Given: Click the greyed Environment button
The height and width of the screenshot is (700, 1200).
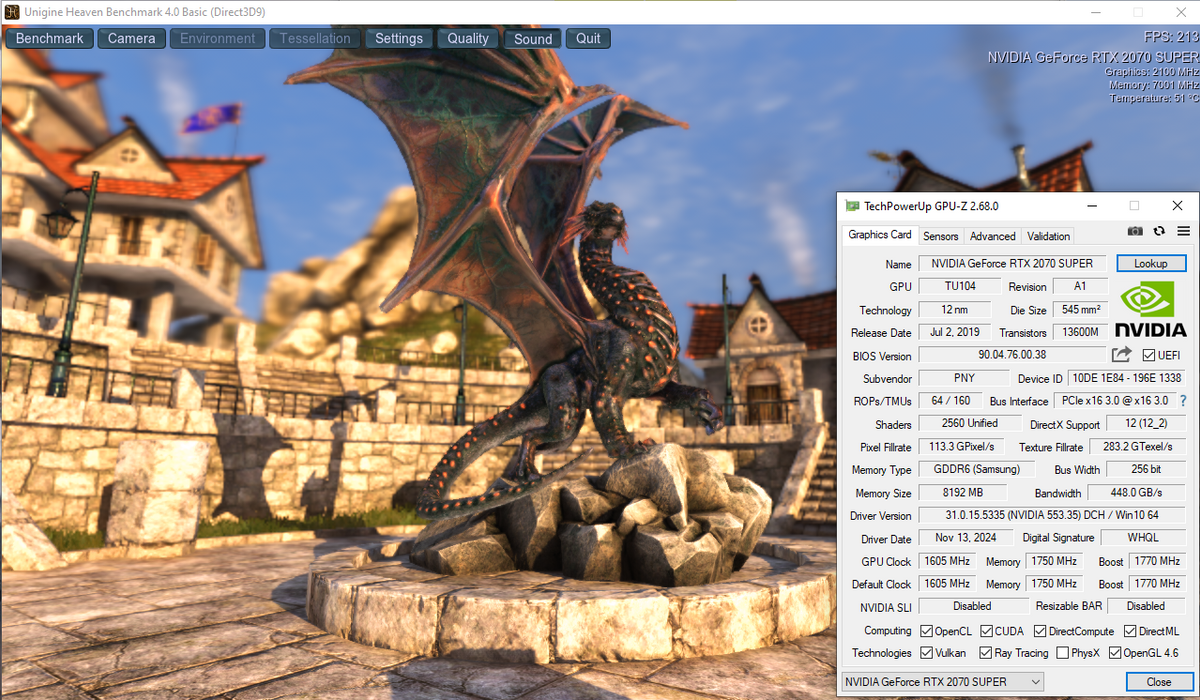Looking at the screenshot, I should tap(218, 38).
